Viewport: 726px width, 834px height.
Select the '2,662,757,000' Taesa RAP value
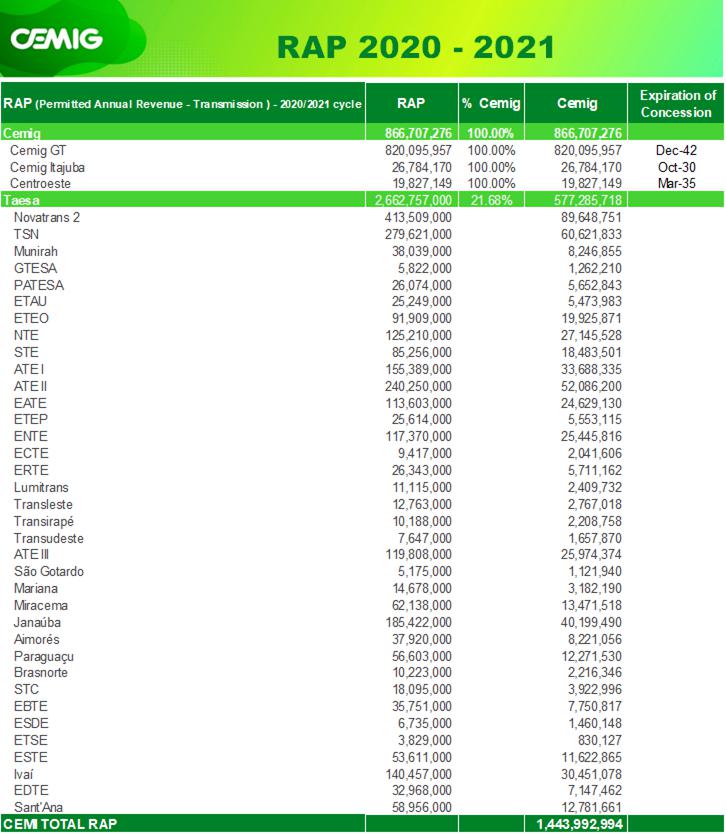coord(413,201)
